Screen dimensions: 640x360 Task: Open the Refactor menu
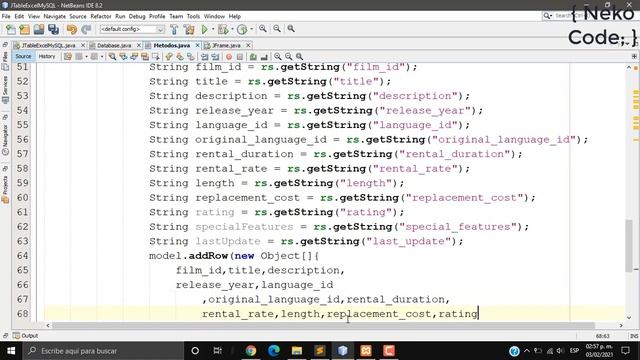pos(101,16)
